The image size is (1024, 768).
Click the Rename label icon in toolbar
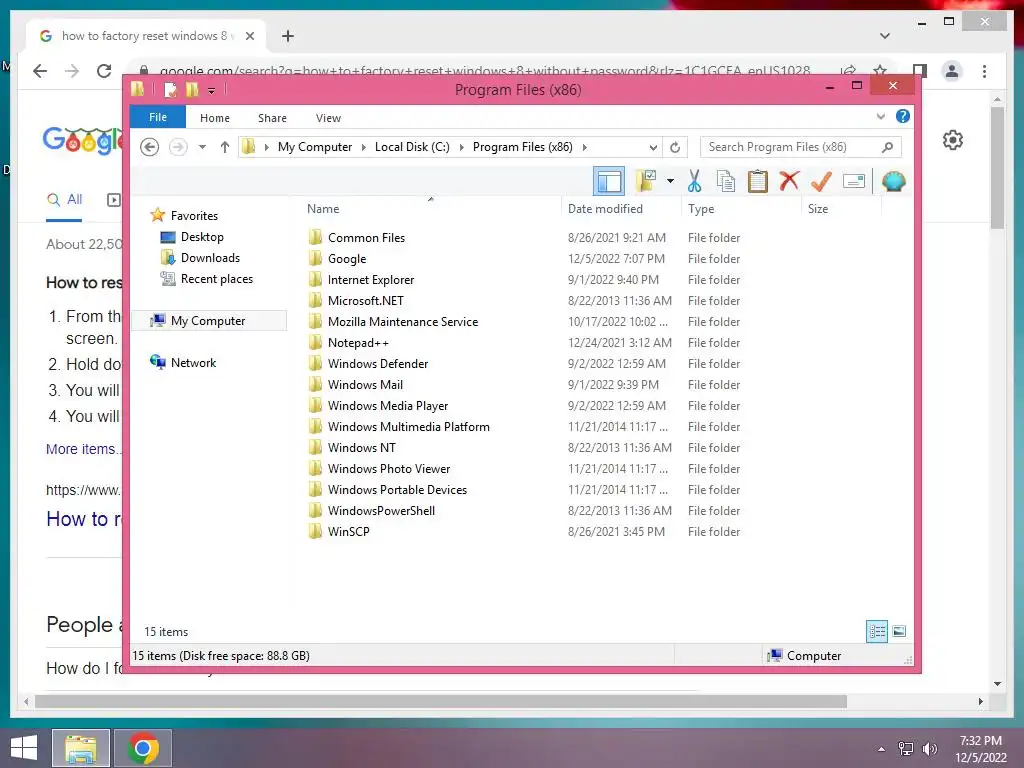point(854,181)
